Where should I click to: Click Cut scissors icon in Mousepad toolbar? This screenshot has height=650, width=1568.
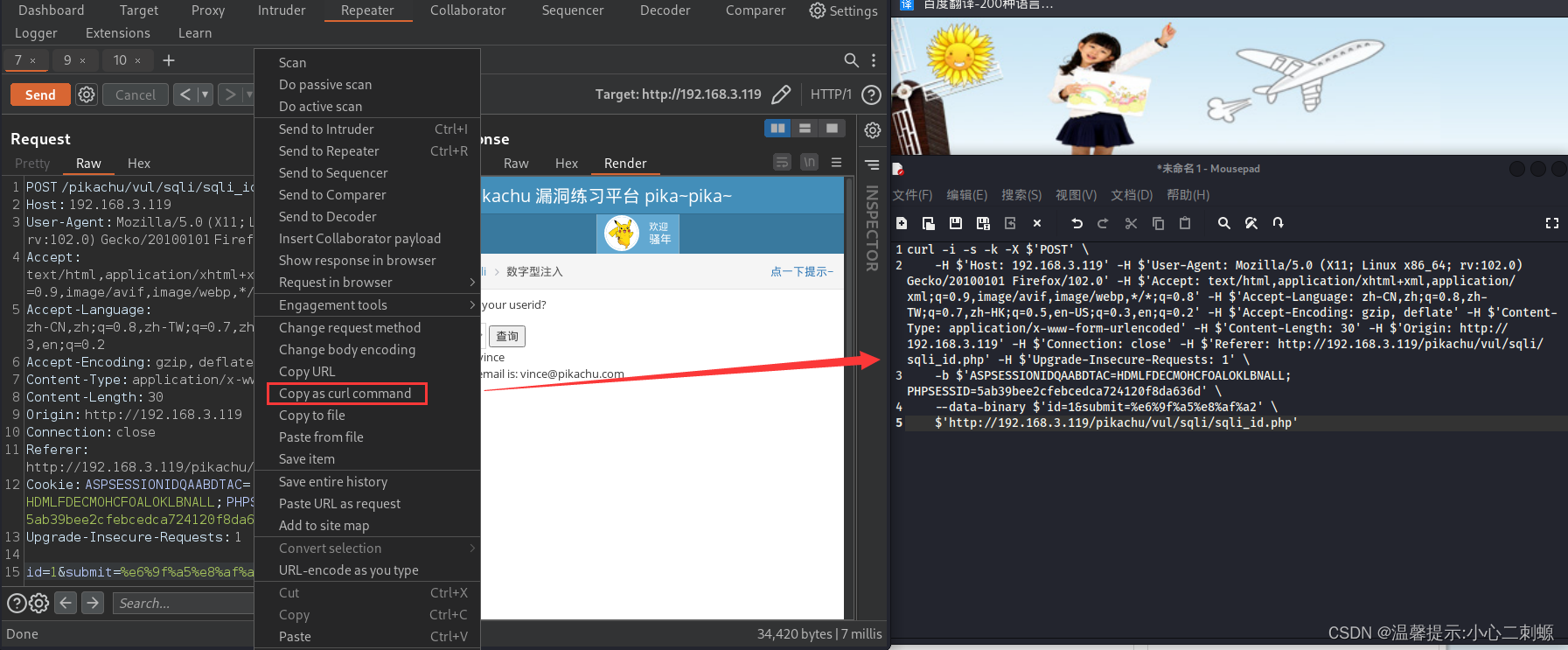(1131, 223)
